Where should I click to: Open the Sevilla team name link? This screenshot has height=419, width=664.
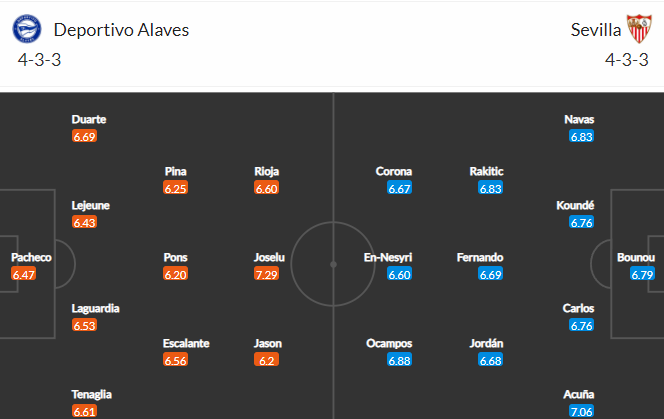coord(595,30)
